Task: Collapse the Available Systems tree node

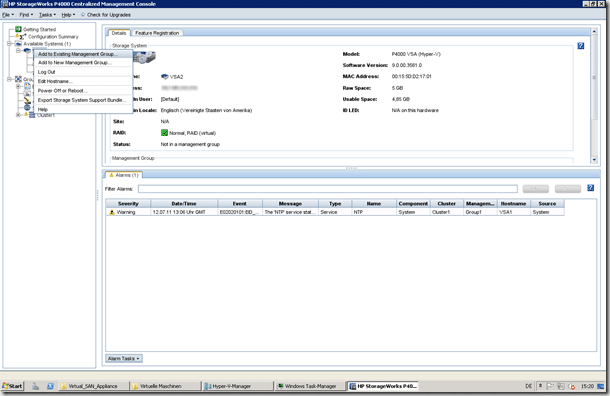Action: pos(9,44)
